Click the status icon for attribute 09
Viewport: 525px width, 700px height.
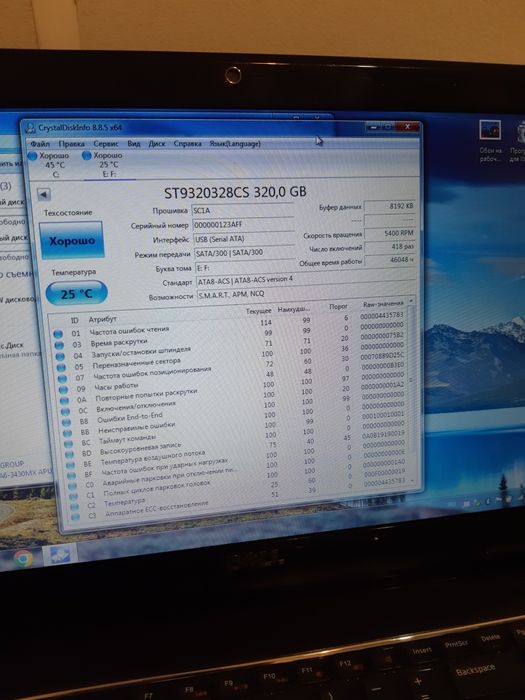tap(63, 390)
